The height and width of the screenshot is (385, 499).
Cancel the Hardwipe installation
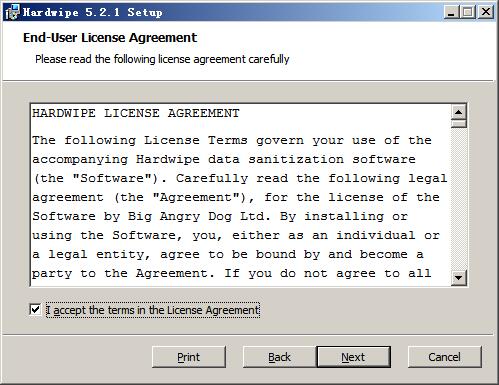(445, 357)
